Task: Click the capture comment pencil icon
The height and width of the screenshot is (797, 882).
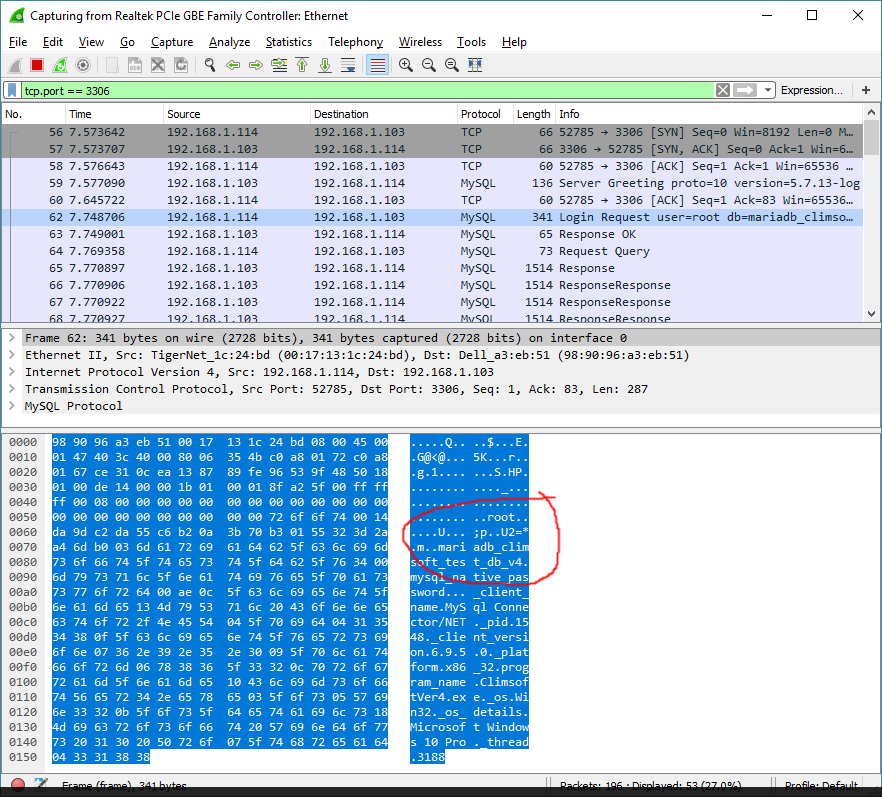Action: 39,785
